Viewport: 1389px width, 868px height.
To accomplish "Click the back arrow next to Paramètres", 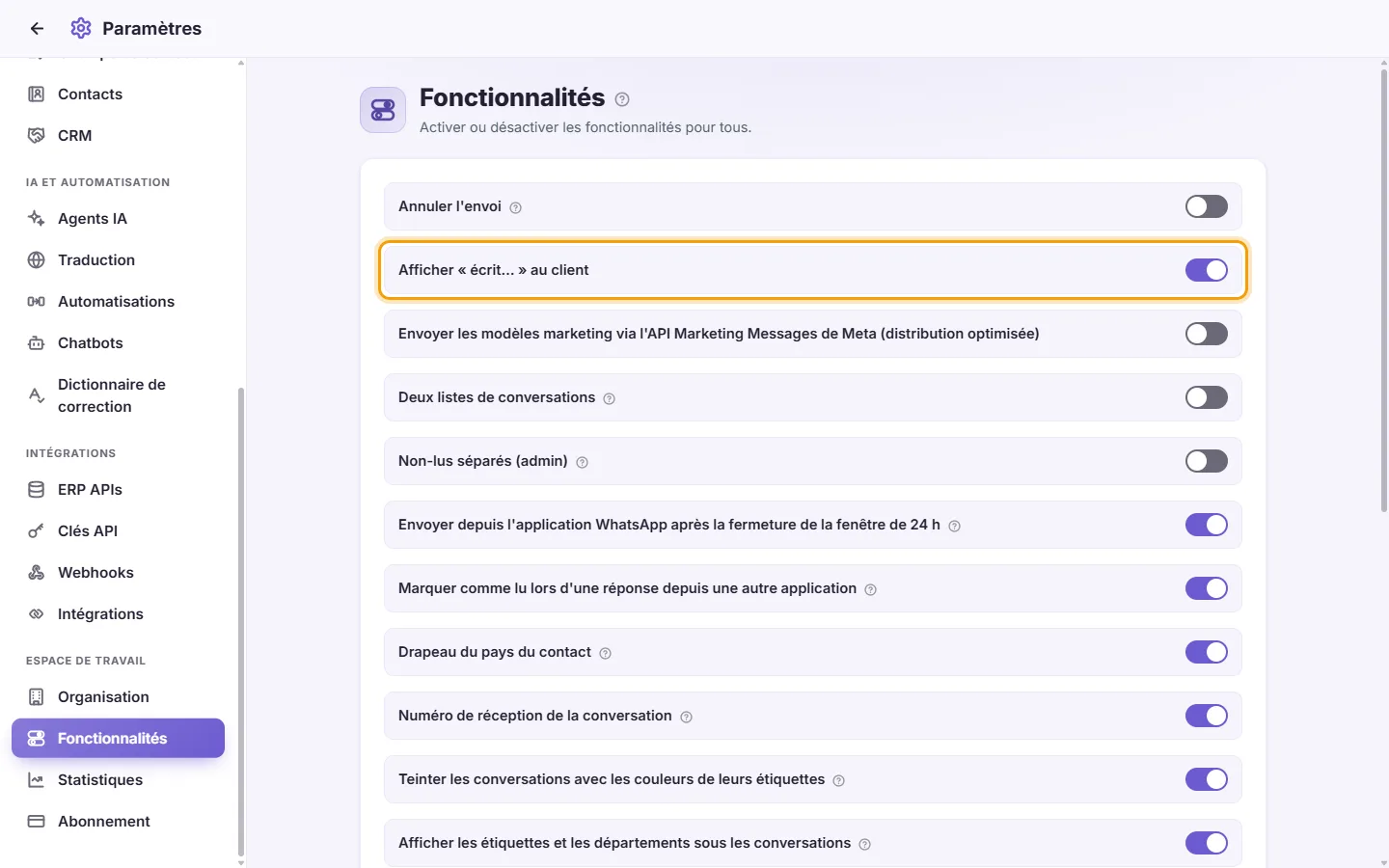I will (37, 29).
